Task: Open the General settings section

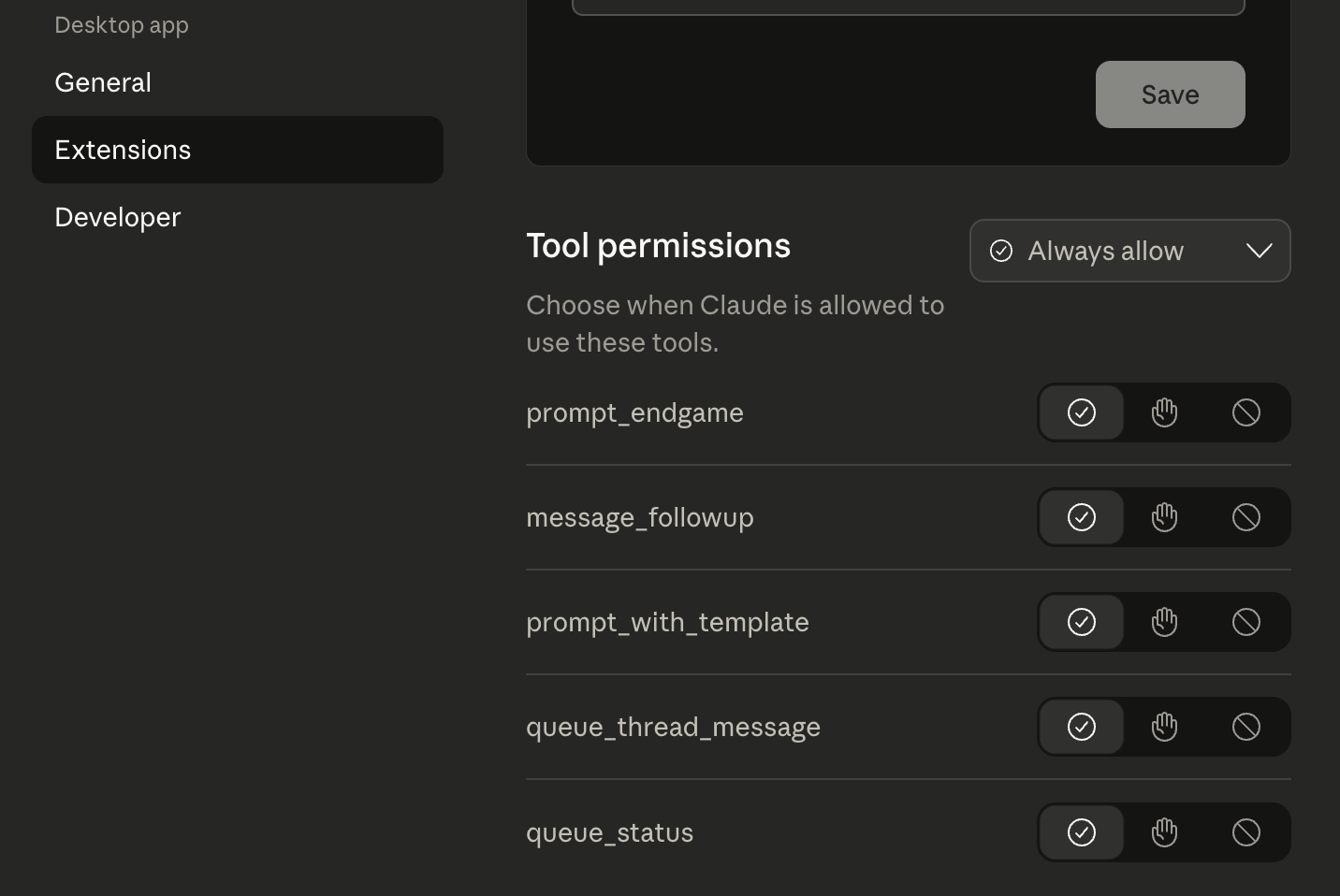Action: click(103, 82)
